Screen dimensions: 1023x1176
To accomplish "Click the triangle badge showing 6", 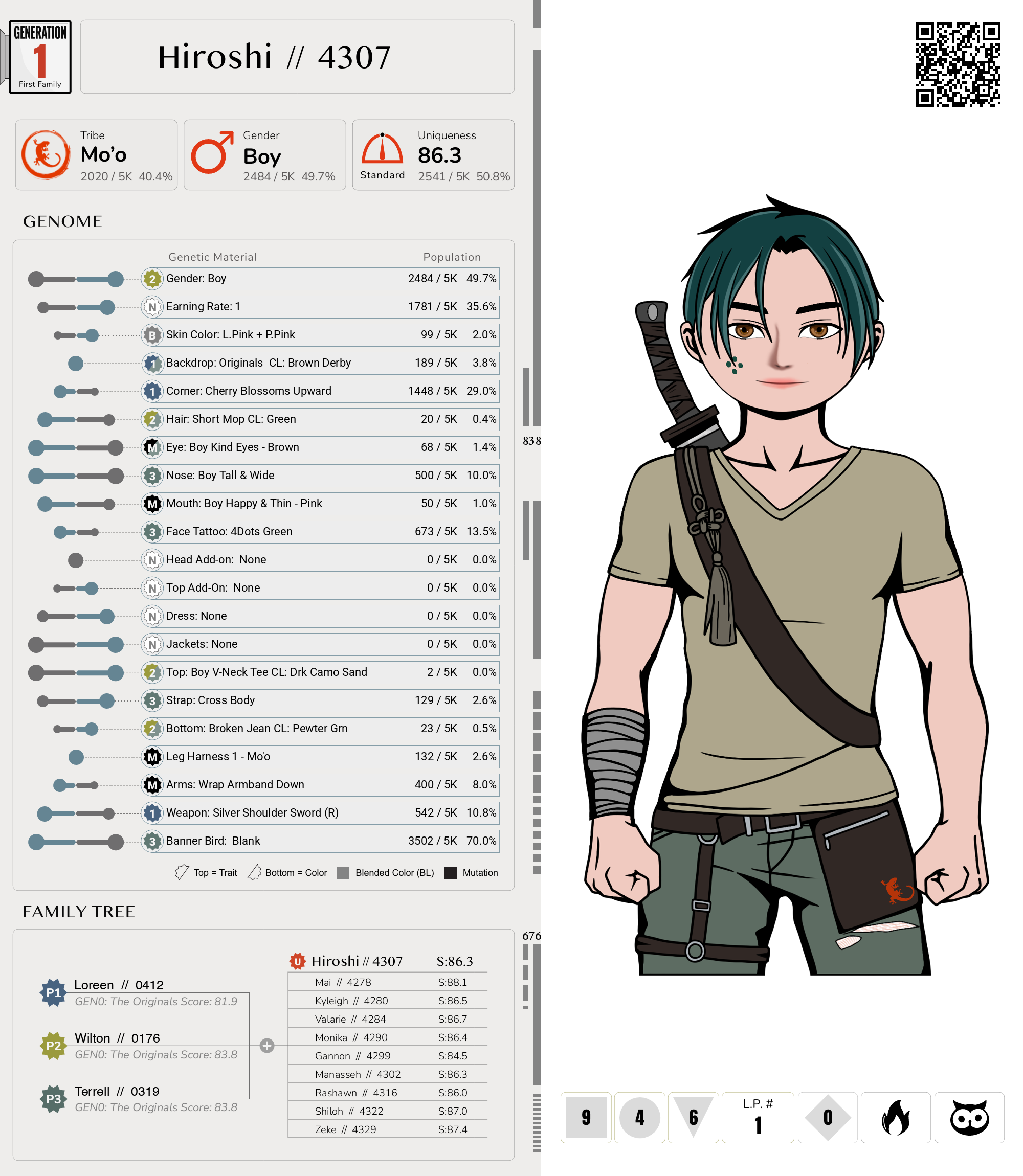I will coord(693,1114).
